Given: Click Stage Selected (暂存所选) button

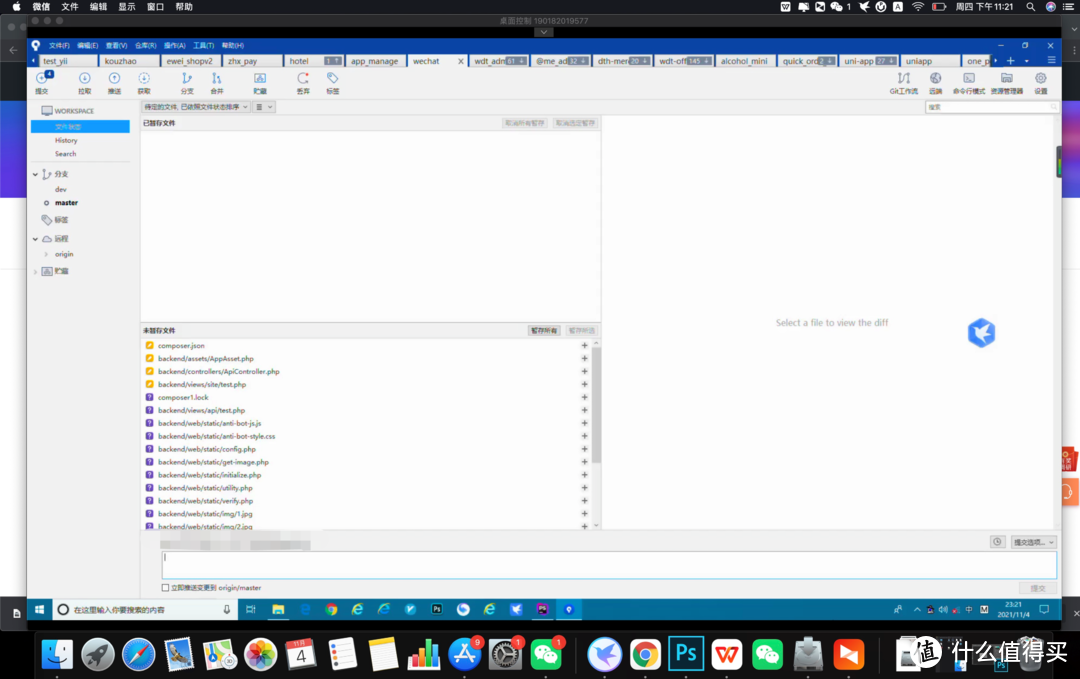Looking at the screenshot, I should tap(581, 331).
